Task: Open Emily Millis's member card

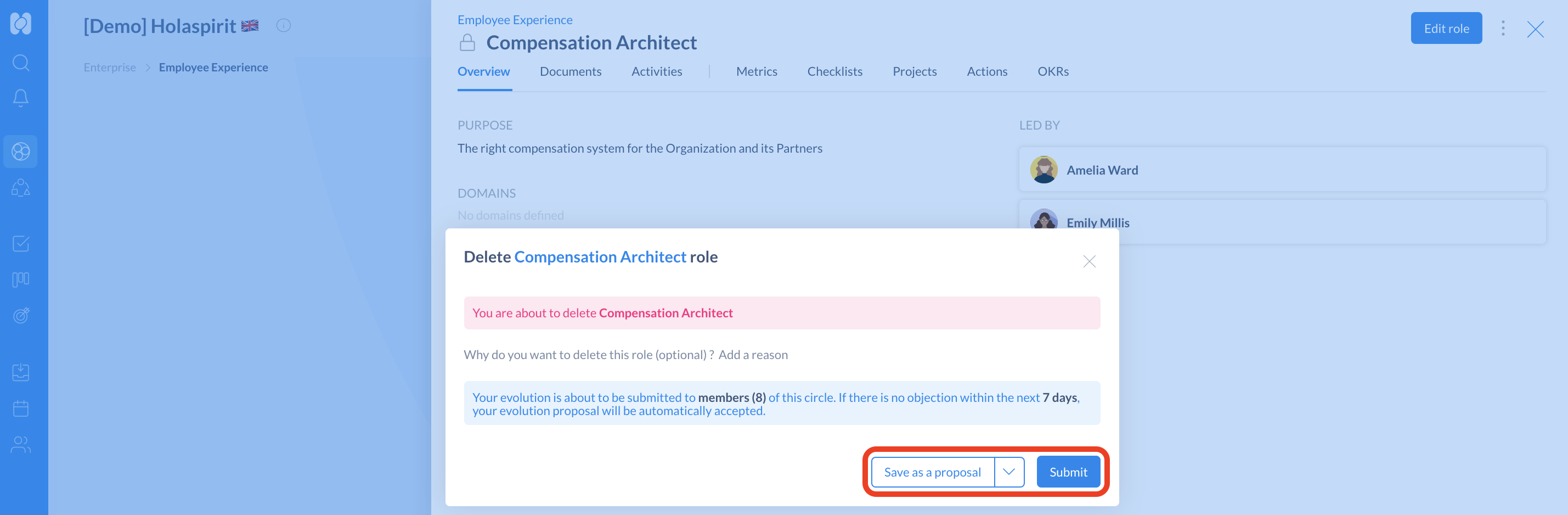Action: pos(1282,222)
